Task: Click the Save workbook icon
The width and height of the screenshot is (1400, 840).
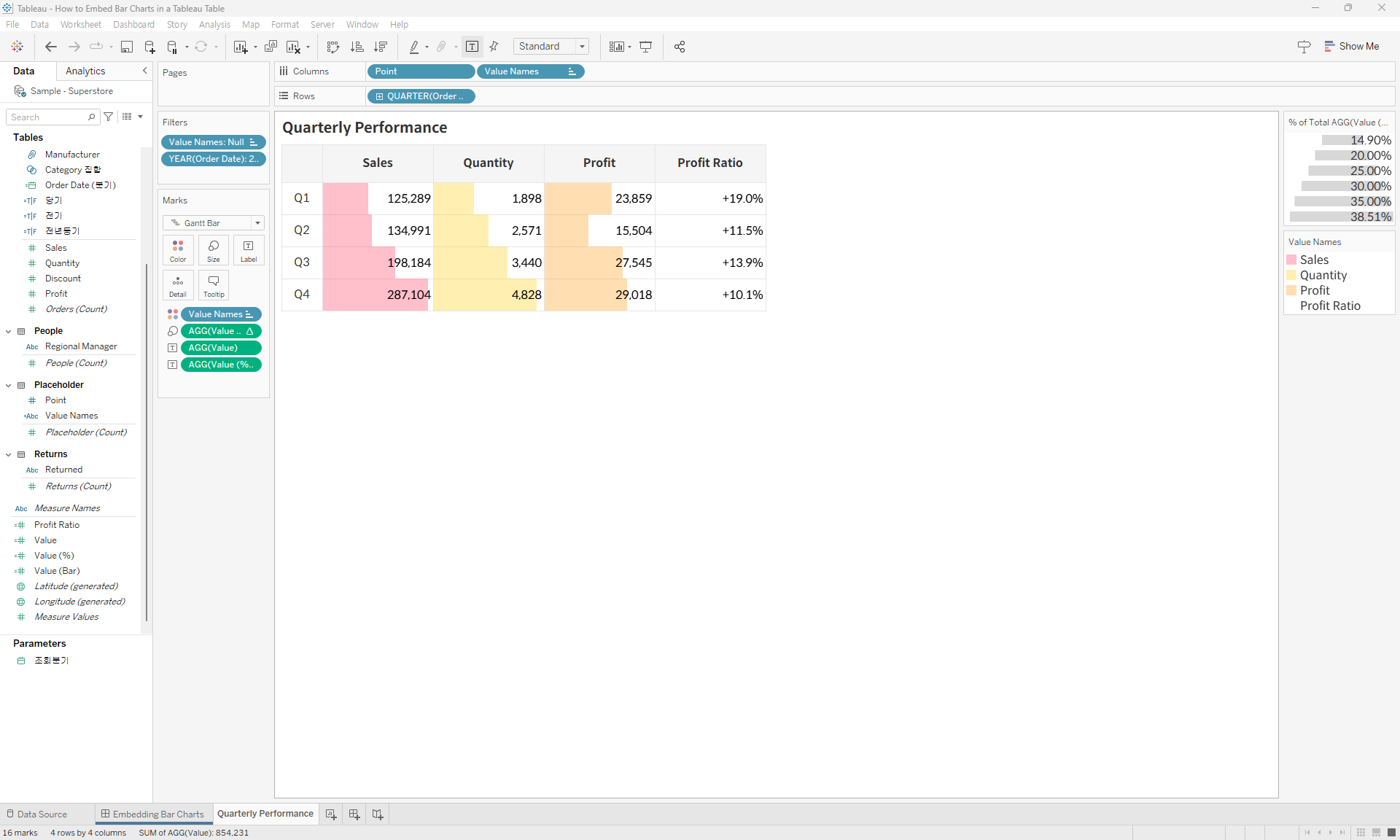Action: click(127, 47)
